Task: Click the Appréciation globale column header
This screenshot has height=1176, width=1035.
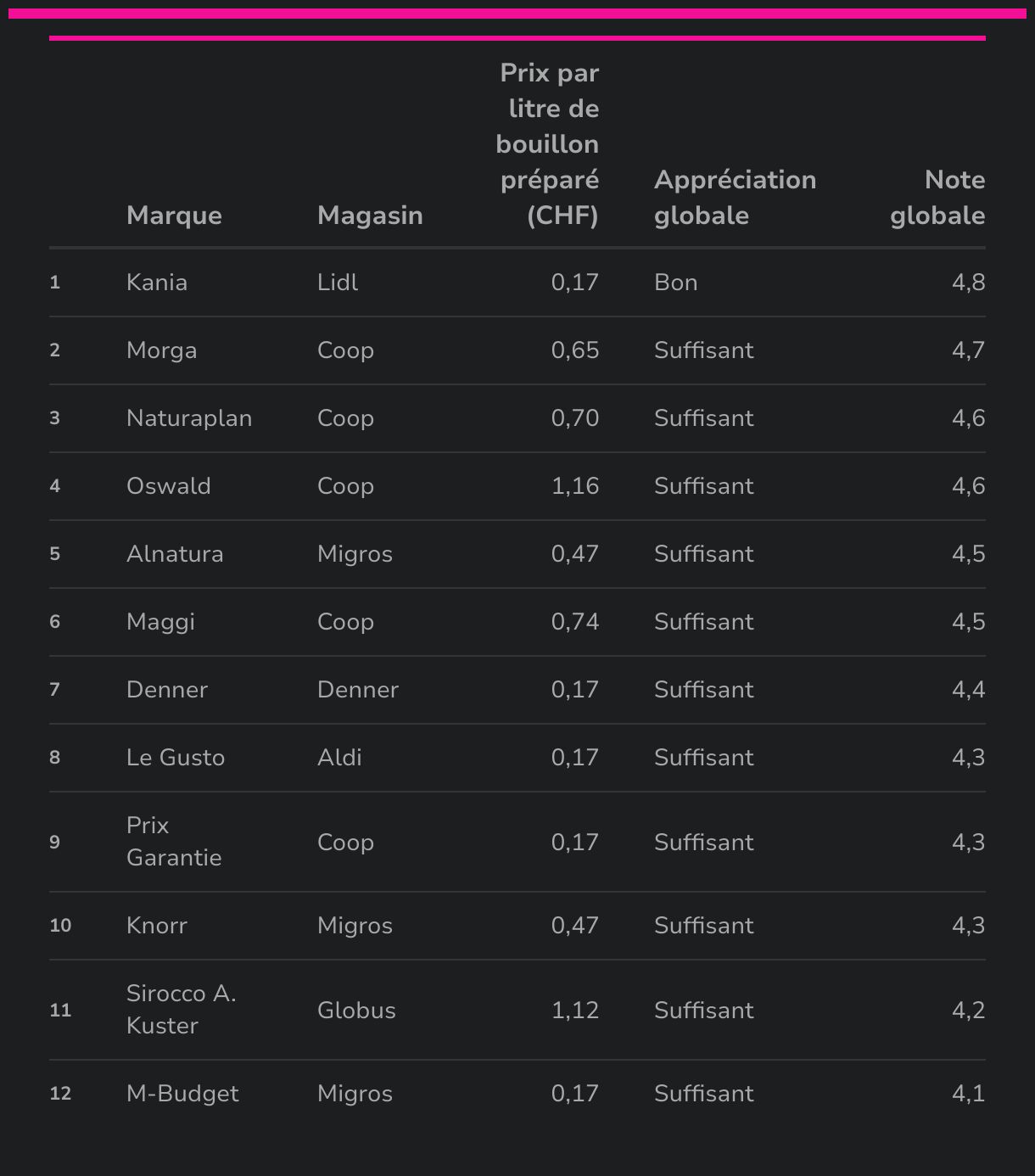Action: click(x=735, y=198)
